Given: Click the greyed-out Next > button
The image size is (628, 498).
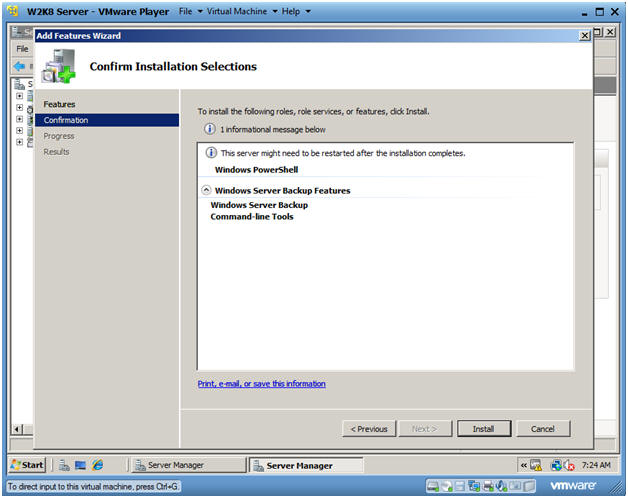Looking at the screenshot, I should click(x=425, y=429).
